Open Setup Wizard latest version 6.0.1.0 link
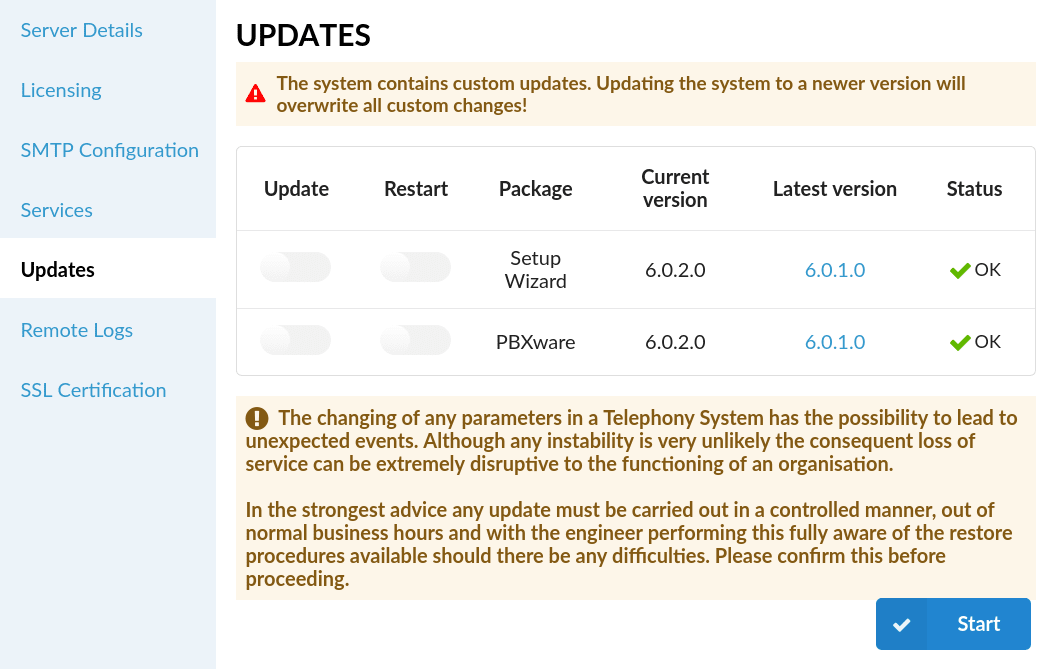The height and width of the screenshot is (669, 1052). (835, 270)
